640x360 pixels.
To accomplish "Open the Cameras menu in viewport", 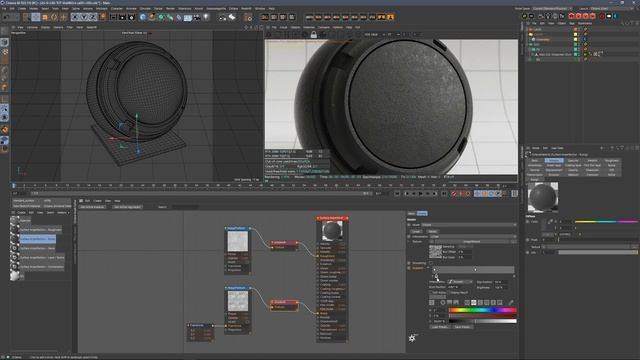I will 32,27.
